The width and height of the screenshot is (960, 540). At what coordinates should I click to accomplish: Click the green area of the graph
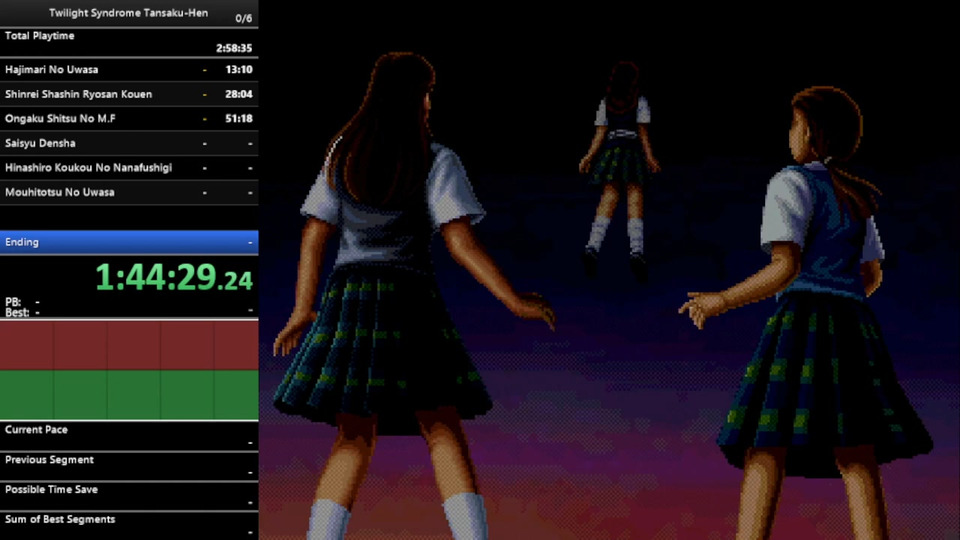[x=129, y=395]
